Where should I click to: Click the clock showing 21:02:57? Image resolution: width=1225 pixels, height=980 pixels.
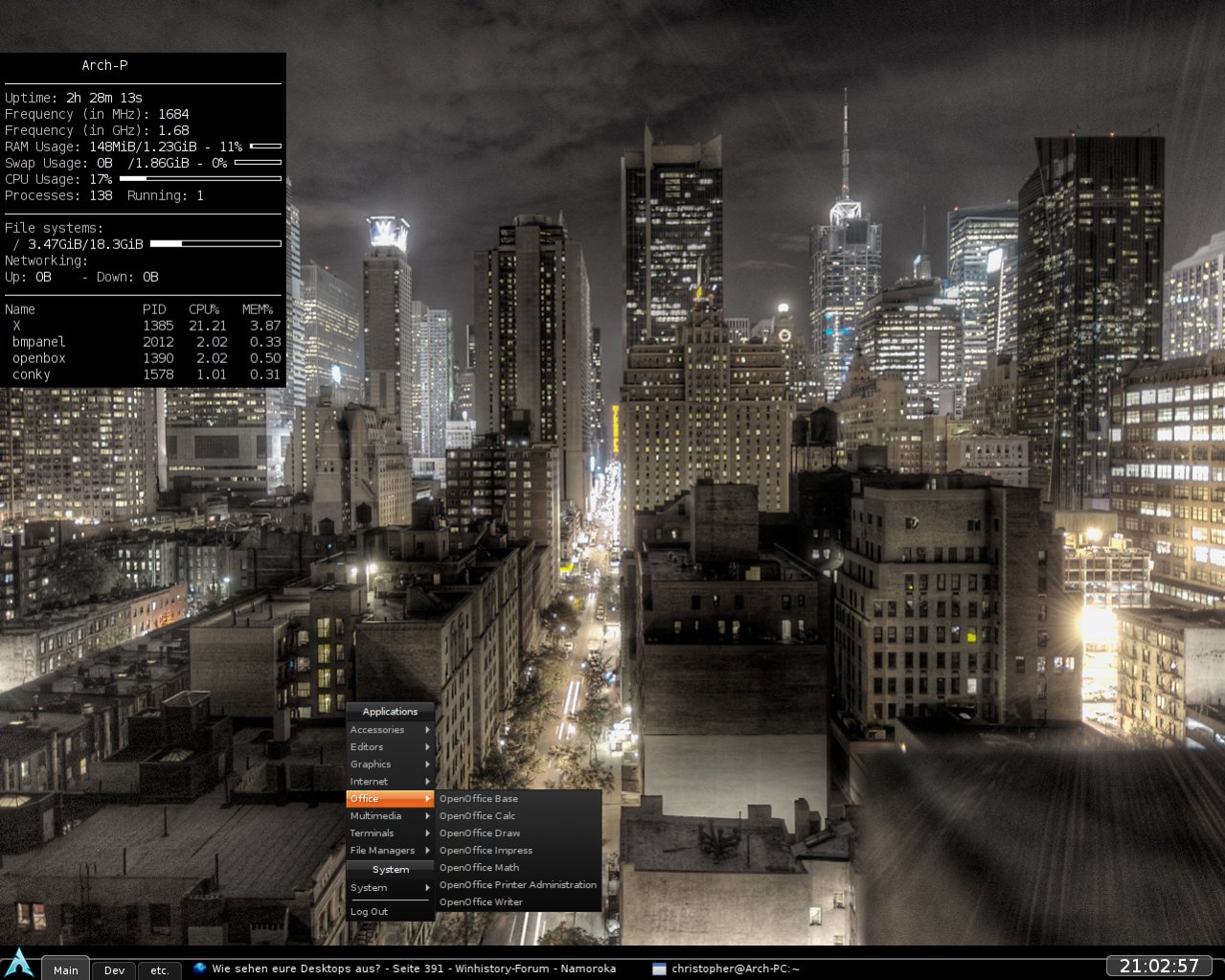[1159, 966]
